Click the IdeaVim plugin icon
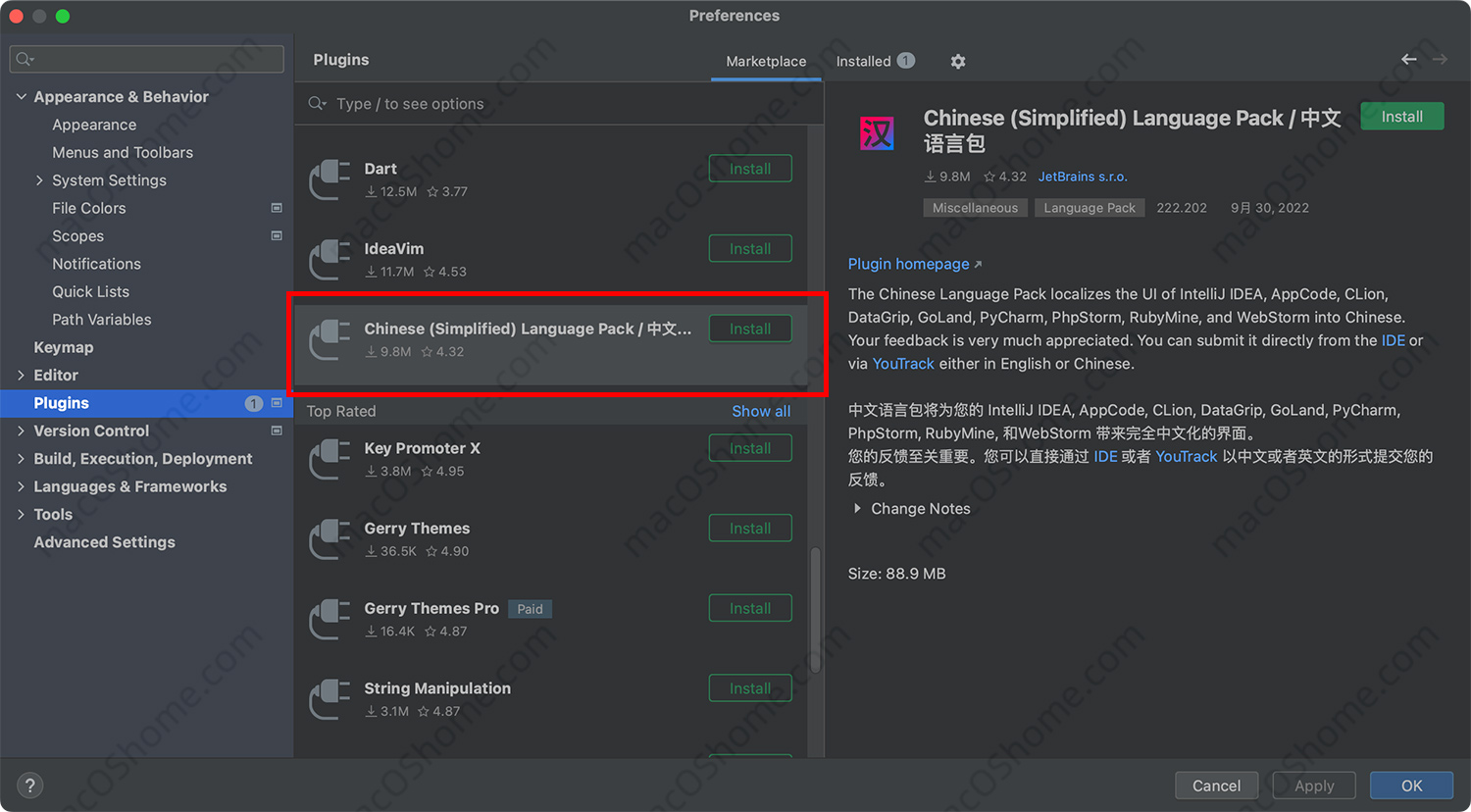1471x812 pixels. [330, 260]
